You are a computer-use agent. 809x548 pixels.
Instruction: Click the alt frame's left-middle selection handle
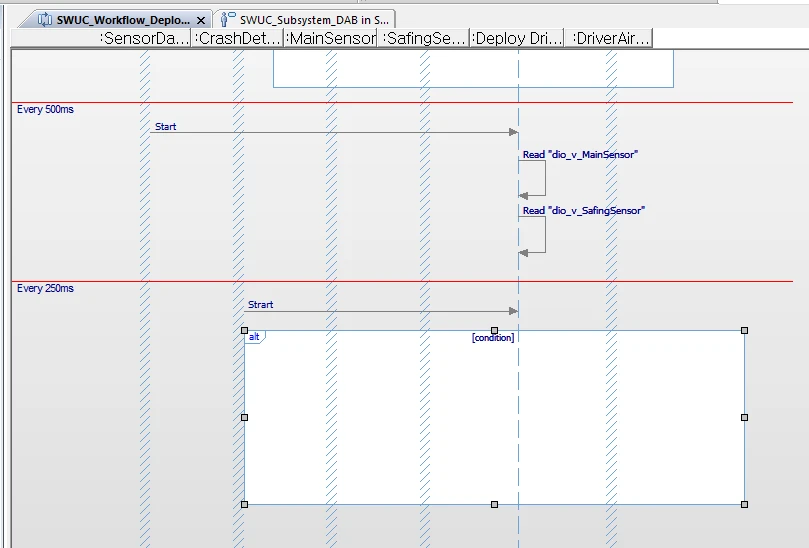[x=245, y=417]
